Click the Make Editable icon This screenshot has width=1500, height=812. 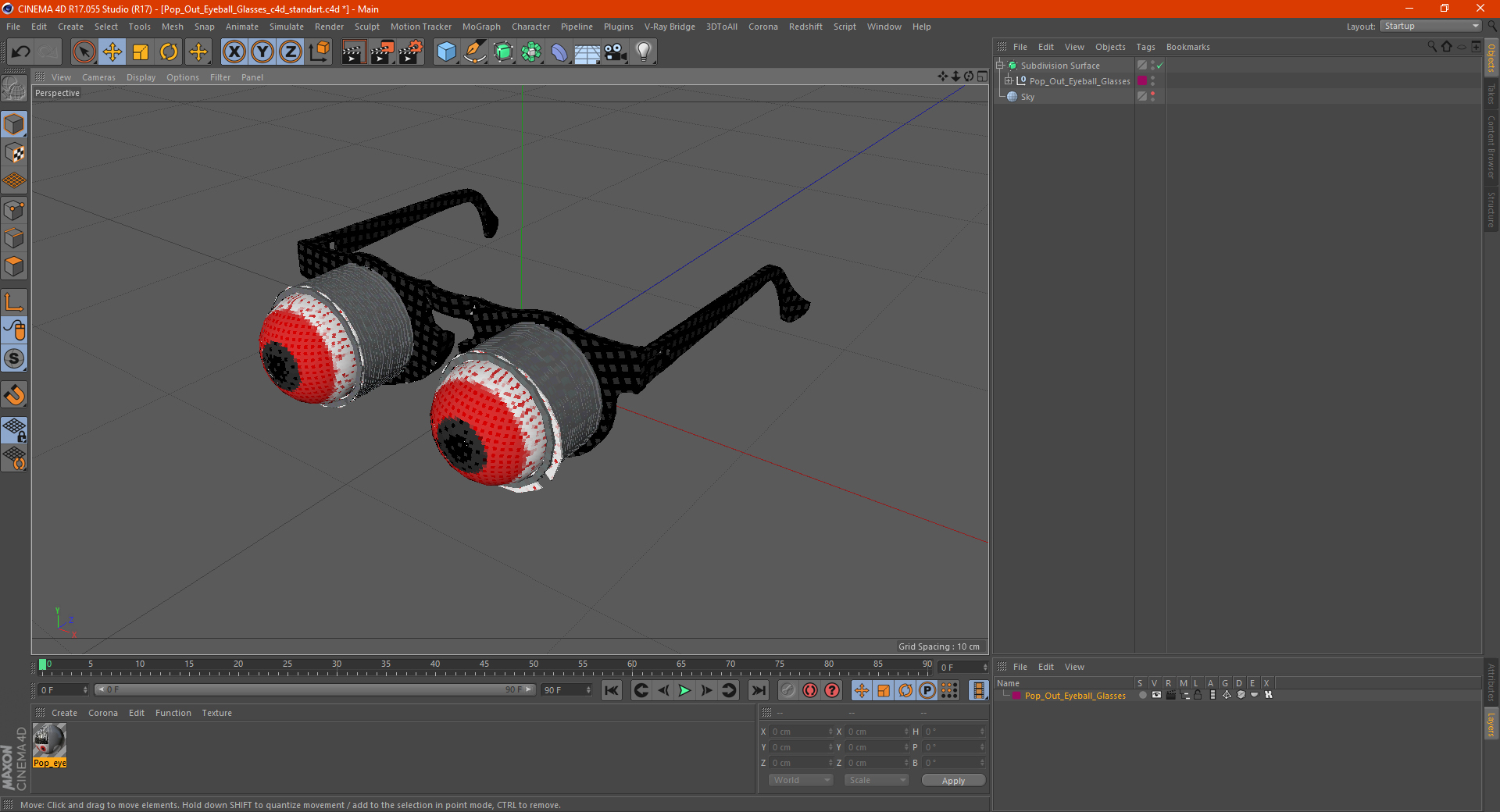click(x=14, y=89)
